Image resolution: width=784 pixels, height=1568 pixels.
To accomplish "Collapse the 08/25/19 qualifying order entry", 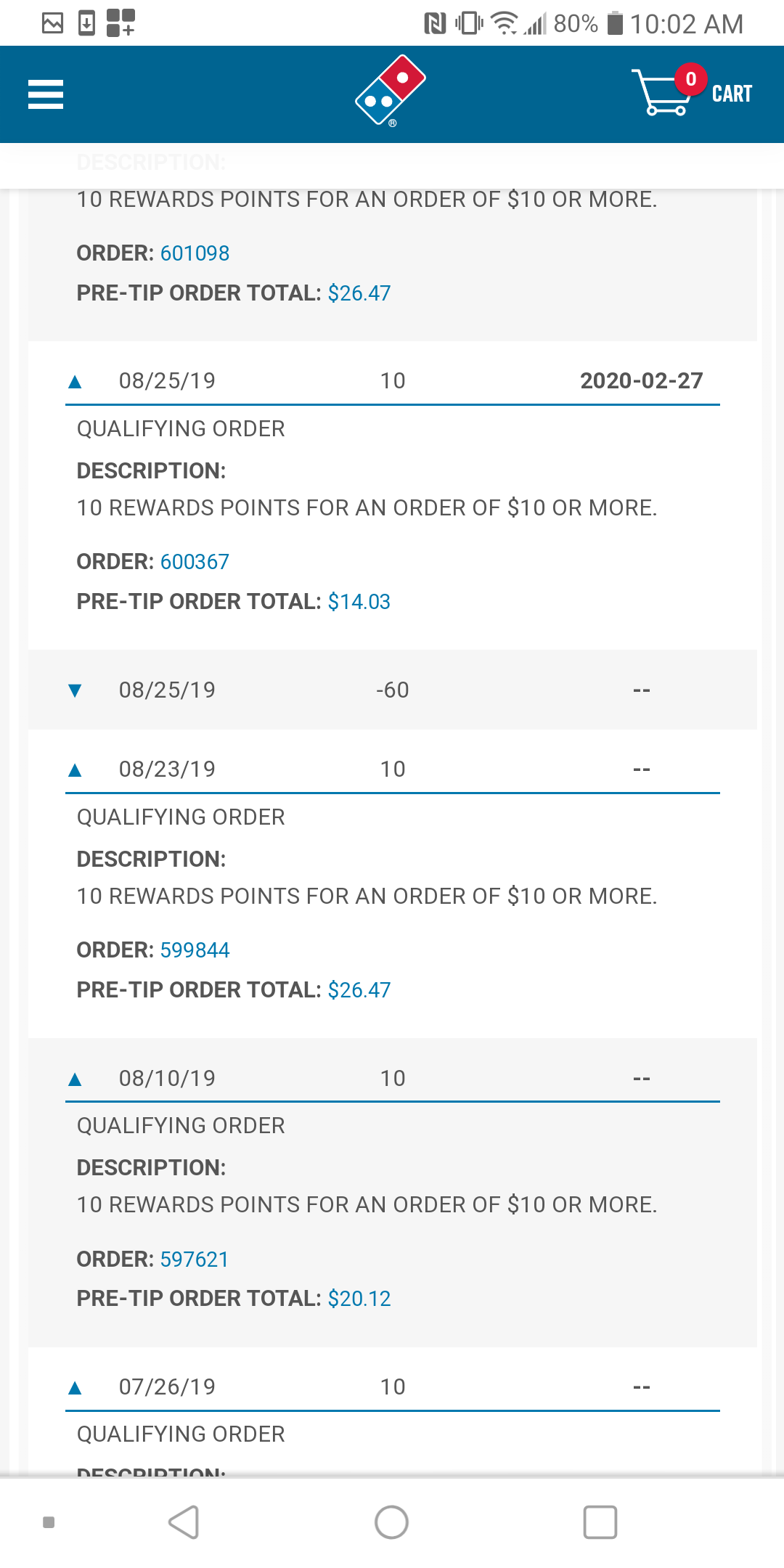I will point(75,380).
